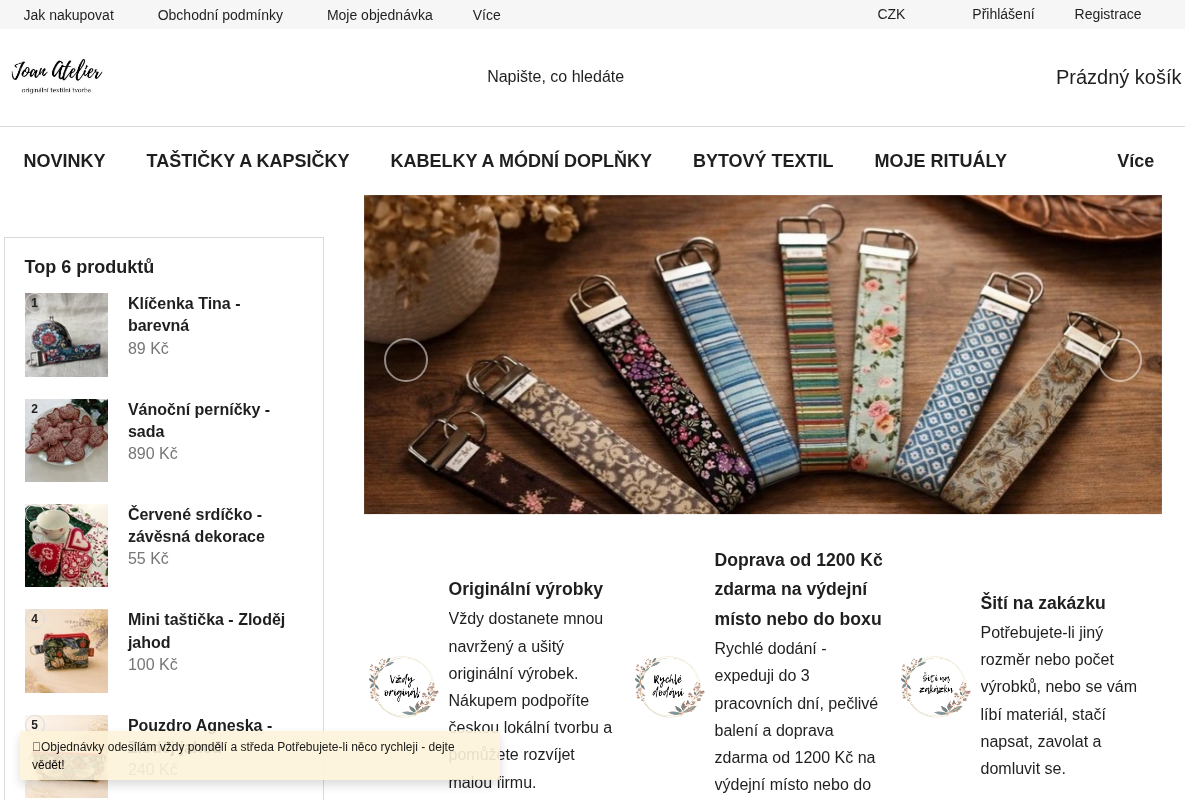Open Vánoční perníčky product thumbnail
This screenshot has width=1200, height=800.
click(66, 440)
